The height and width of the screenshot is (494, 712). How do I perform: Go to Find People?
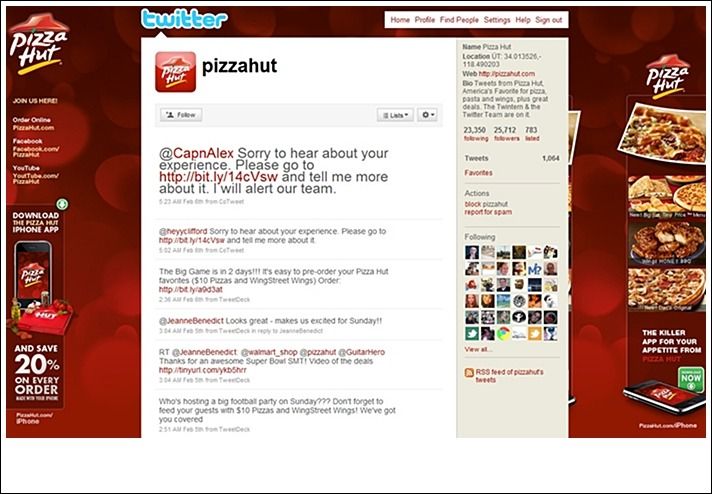tap(459, 20)
